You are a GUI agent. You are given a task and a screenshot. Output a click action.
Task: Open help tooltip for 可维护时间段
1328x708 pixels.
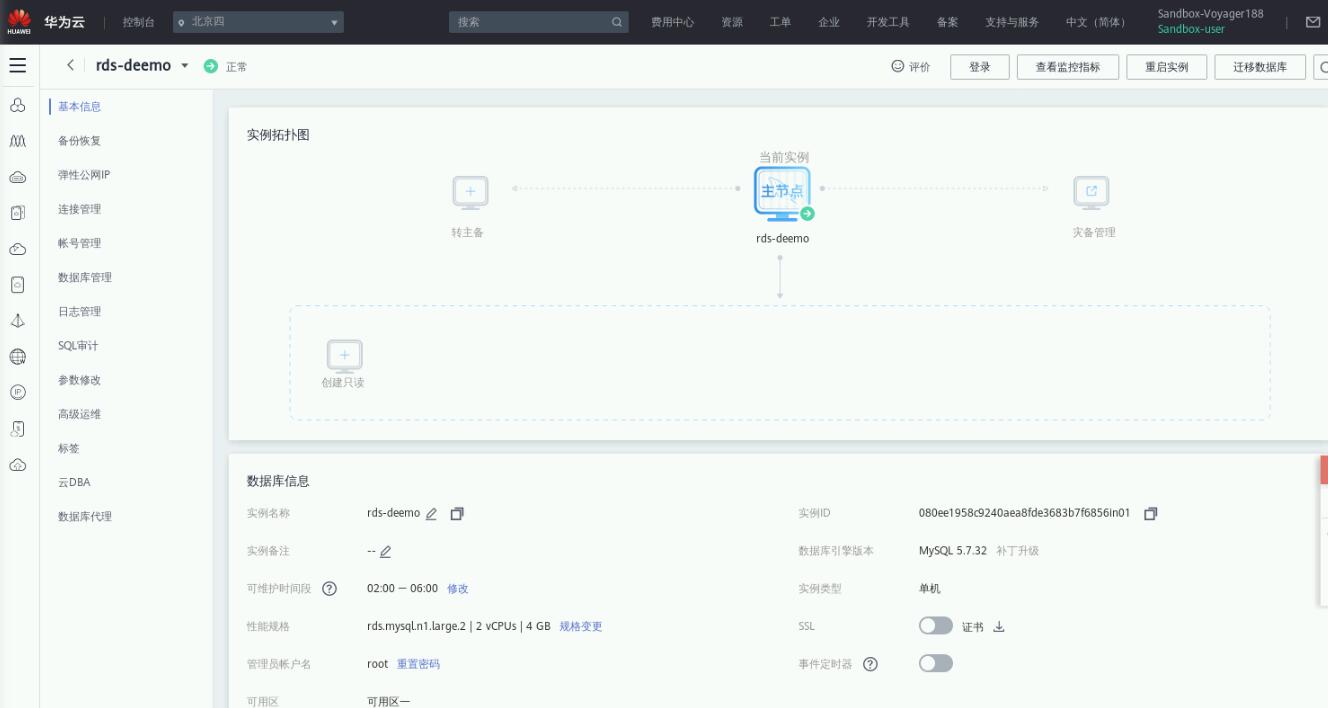[x=329, y=589]
